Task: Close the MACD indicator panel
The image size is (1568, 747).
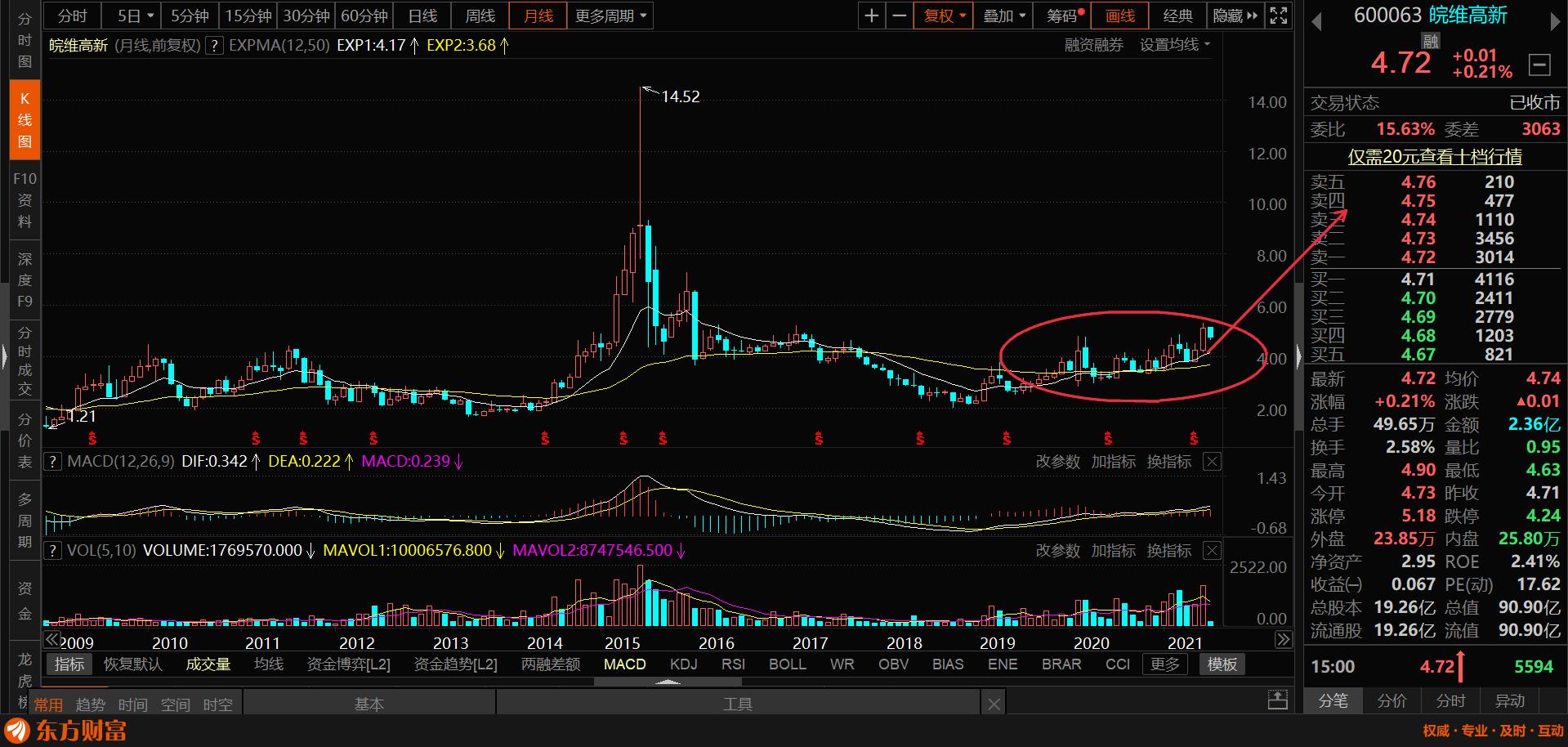Action: (x=1212, y=462)
